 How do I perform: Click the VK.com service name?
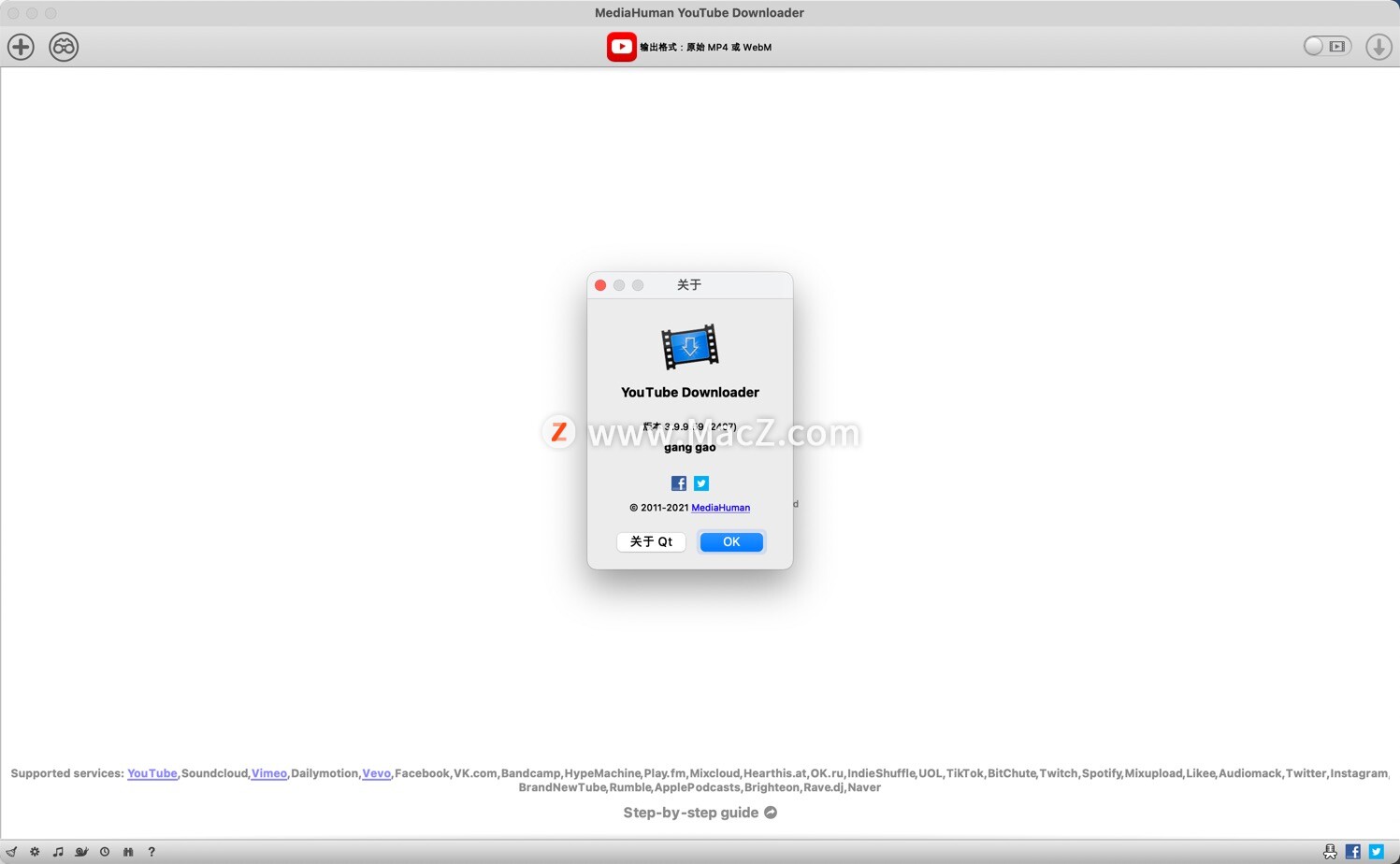[x=475, y=773]
